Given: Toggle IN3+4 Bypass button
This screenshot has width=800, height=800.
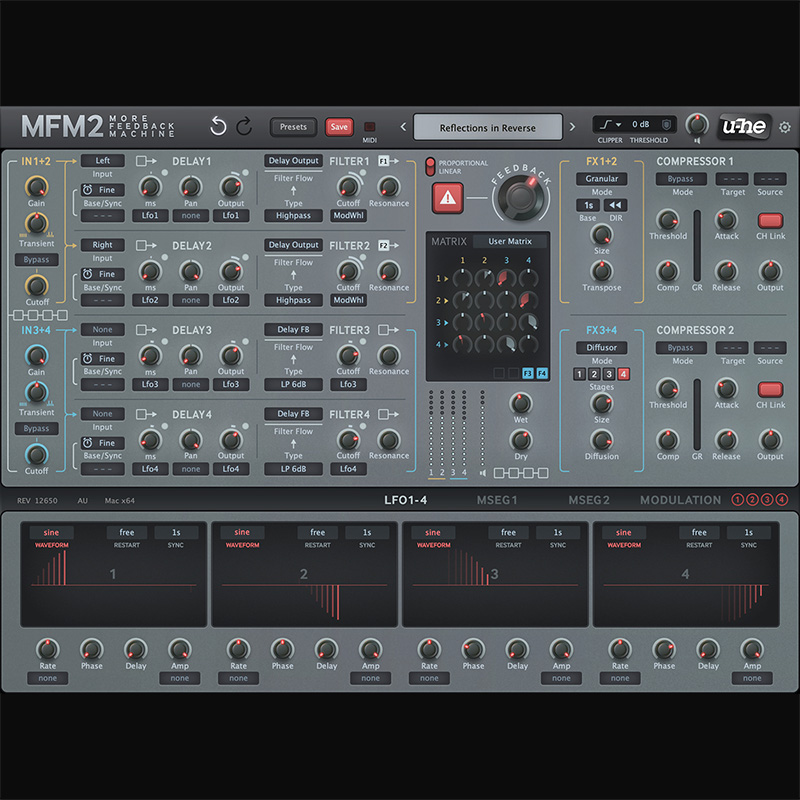Looking at the screenshot, I should pyautogui.click(x=37, y=429).
